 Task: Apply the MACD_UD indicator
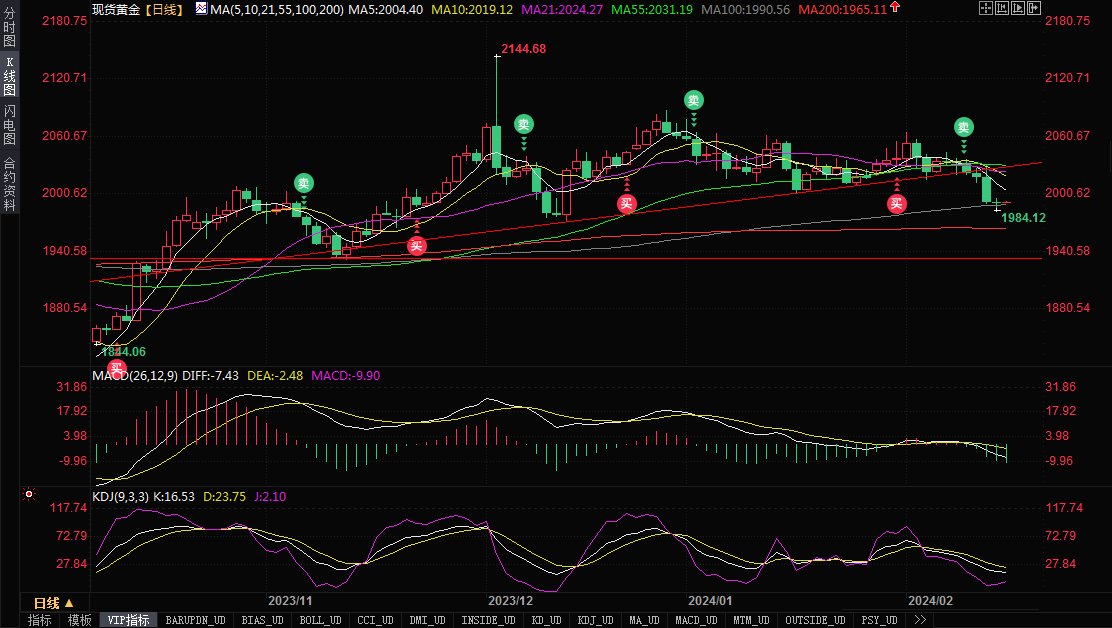[x=694, y=620]
